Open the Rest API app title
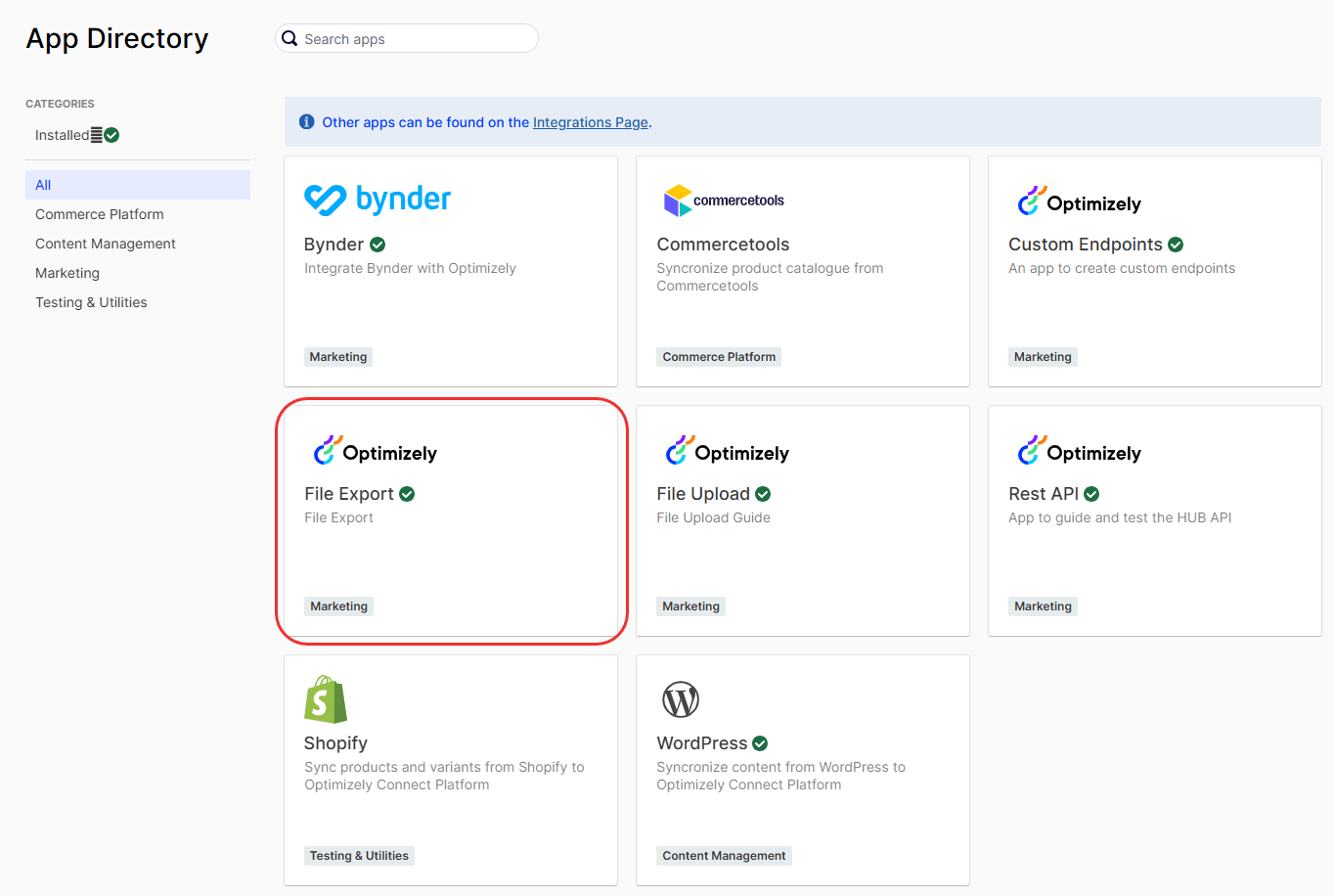 click(x=1044, y=494)
